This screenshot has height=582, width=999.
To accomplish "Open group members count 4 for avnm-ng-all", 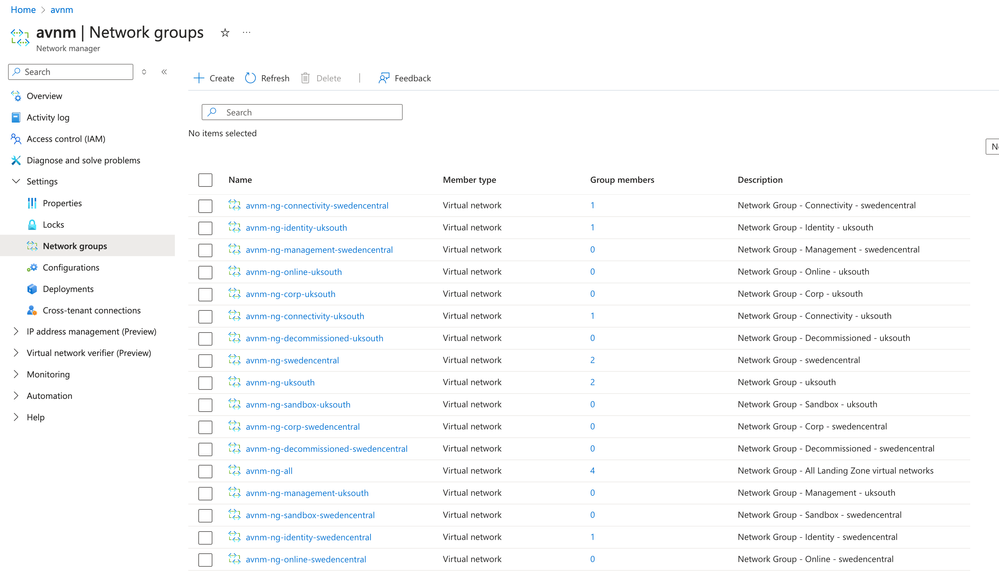I will (593, 470).
